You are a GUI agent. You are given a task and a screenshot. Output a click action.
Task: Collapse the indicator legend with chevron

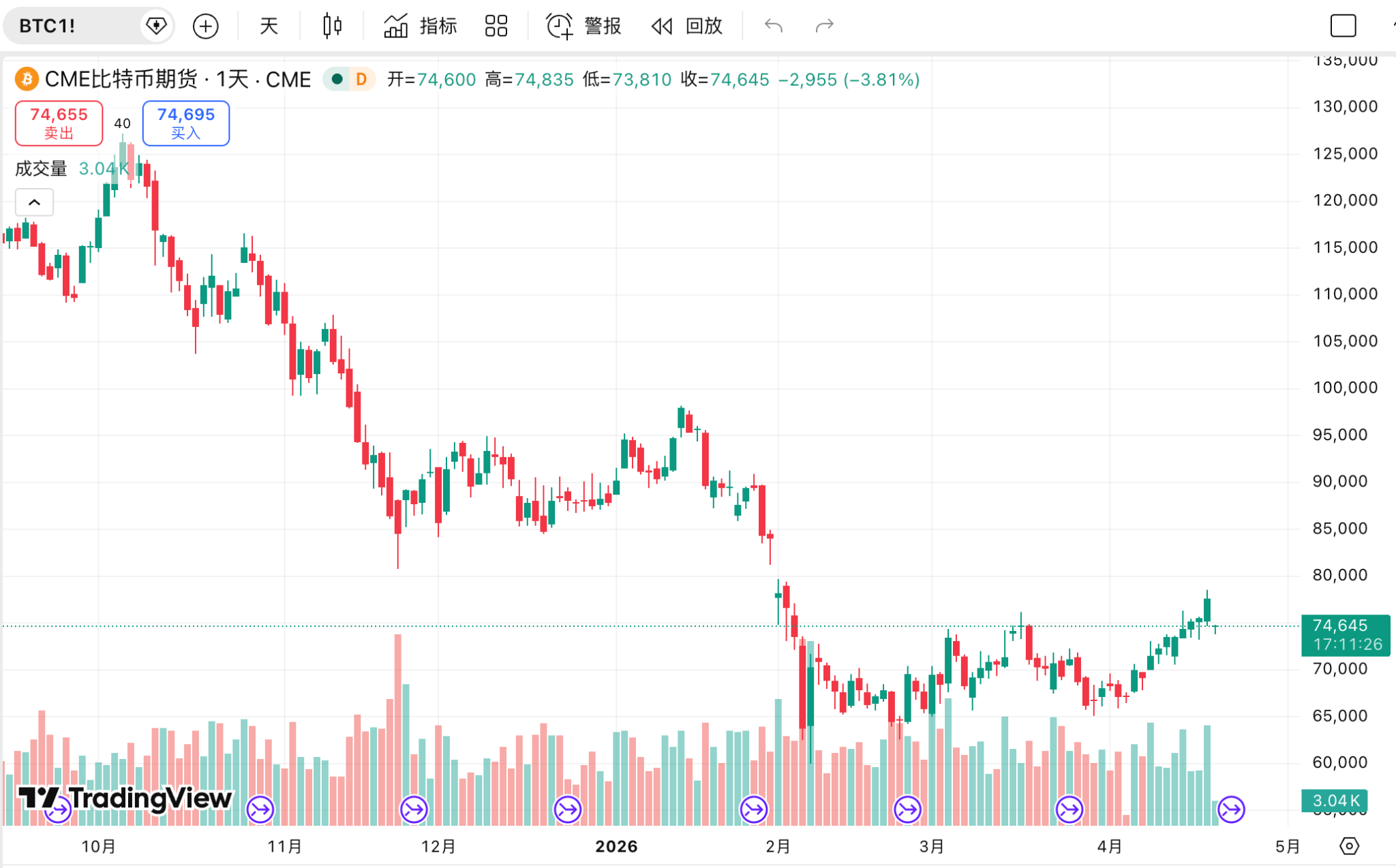click(x=34, y=202)
